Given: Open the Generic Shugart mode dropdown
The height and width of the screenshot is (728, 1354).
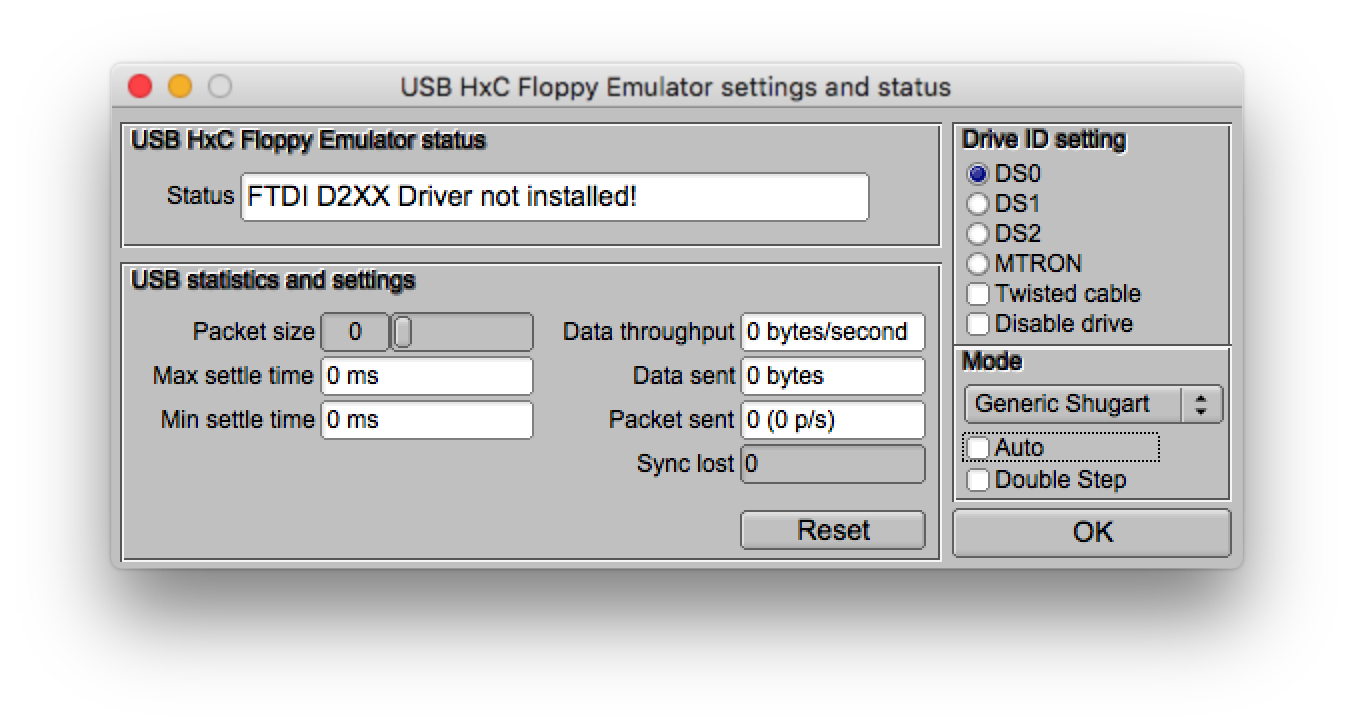Looking at the screenshot, I should point(1093,404).
